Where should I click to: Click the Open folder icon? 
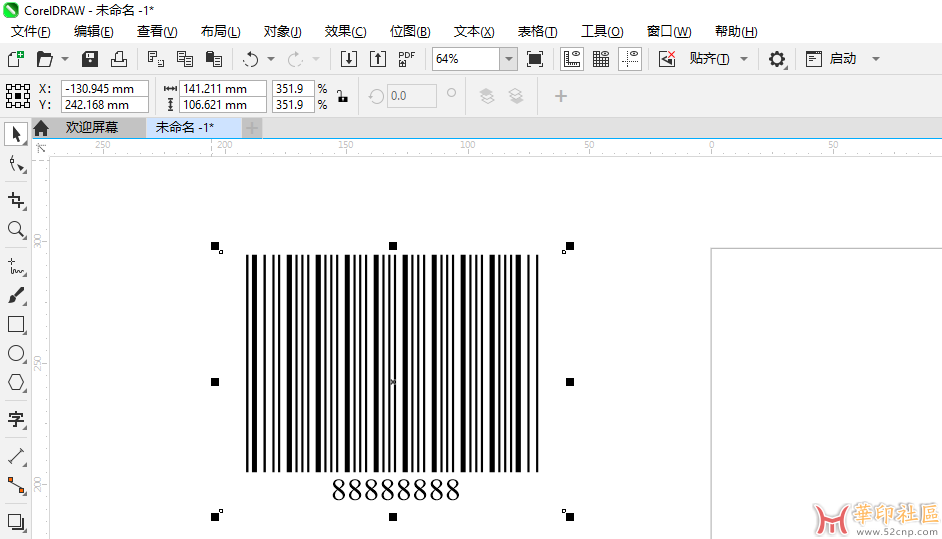tap(45, 59)
